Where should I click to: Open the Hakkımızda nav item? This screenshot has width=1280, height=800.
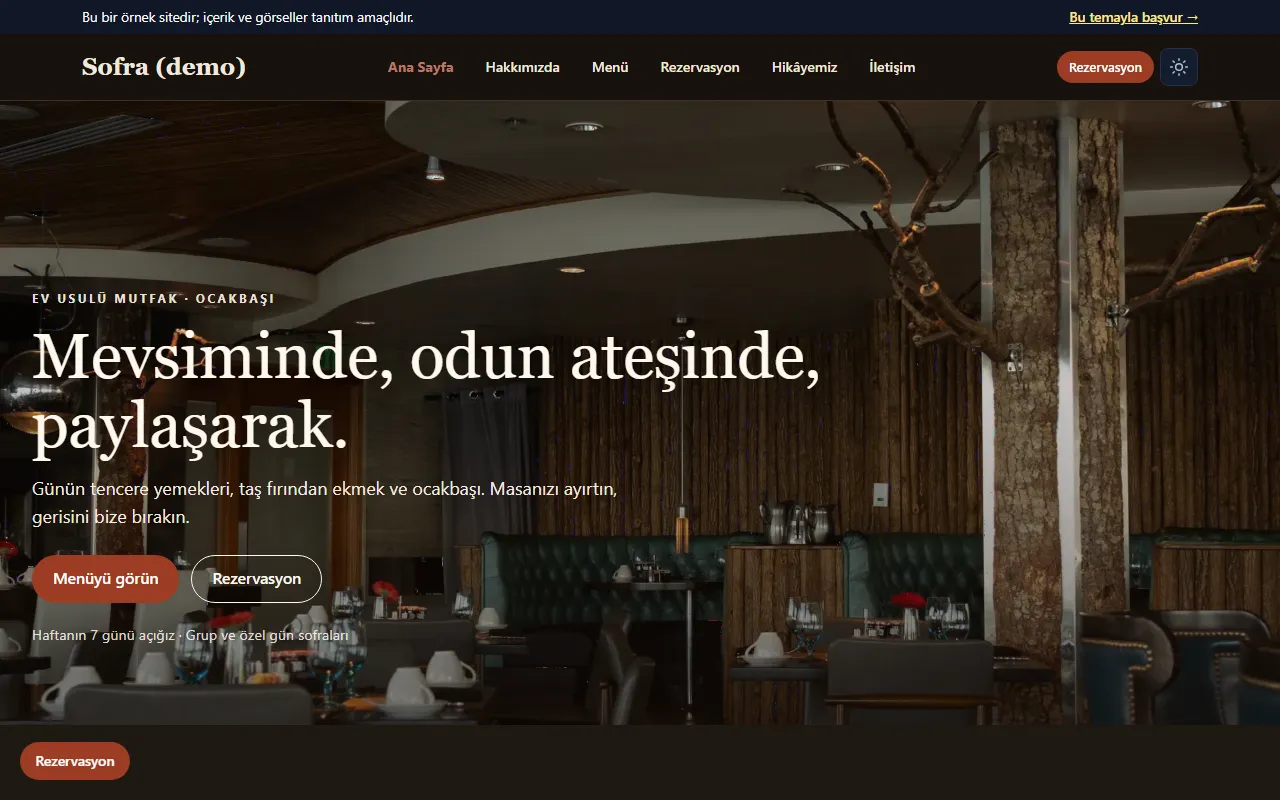[523, 67]
